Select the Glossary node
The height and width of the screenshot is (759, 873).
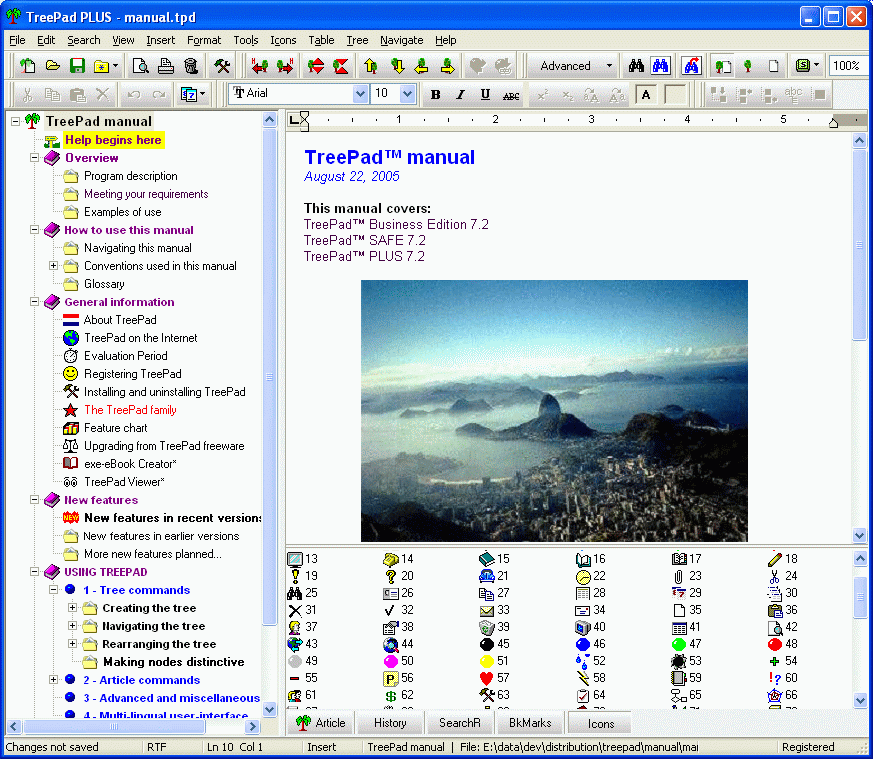click(x=104, y=284)
